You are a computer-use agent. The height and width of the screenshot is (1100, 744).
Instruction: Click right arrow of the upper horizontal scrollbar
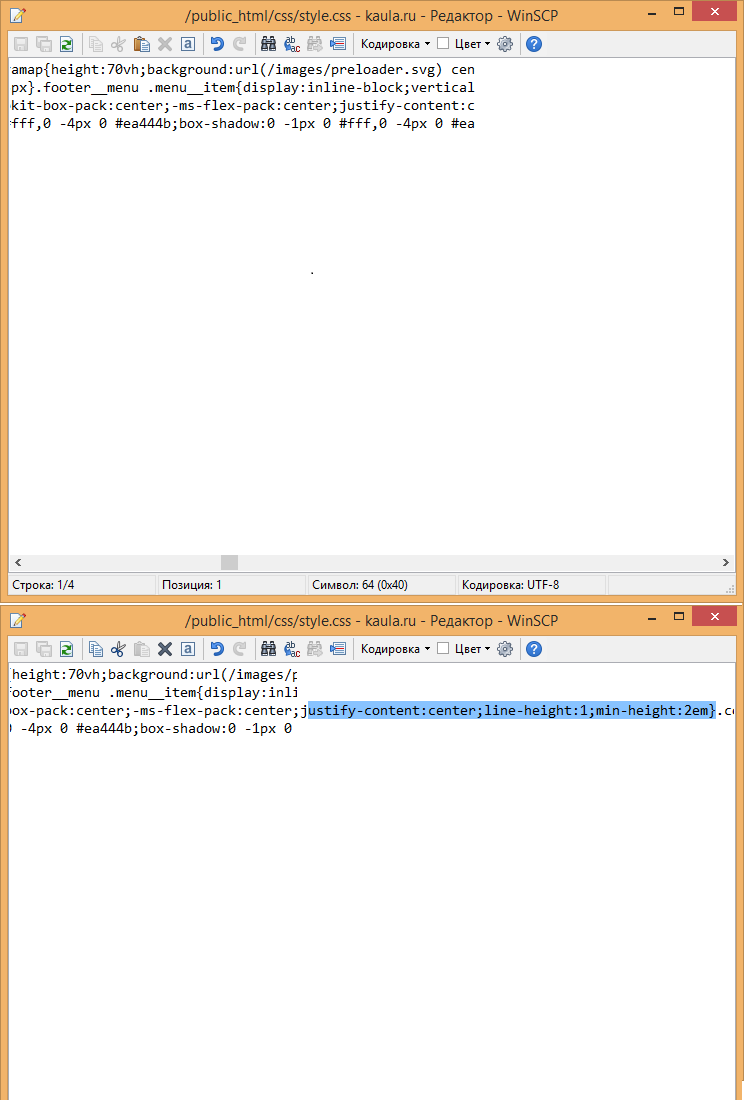pyautogui.click(x=727, y=563)
